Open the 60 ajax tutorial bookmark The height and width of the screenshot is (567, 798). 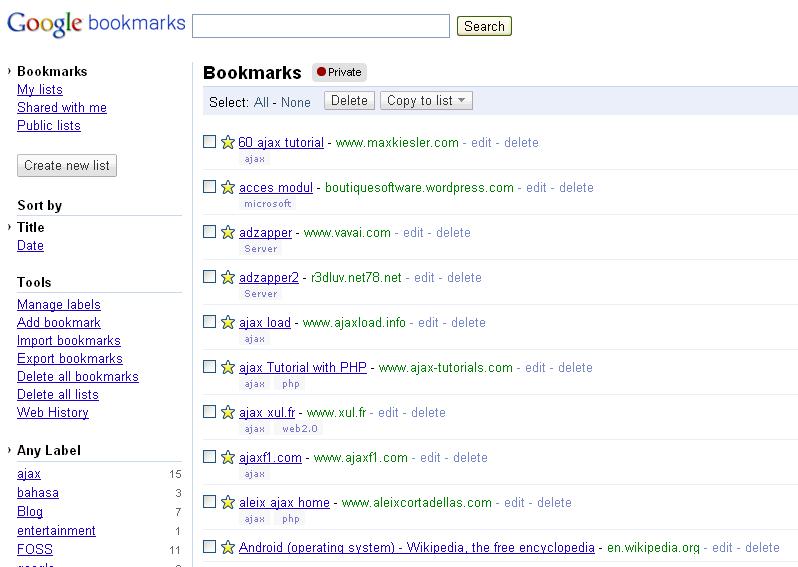click(x=281, y=143)
